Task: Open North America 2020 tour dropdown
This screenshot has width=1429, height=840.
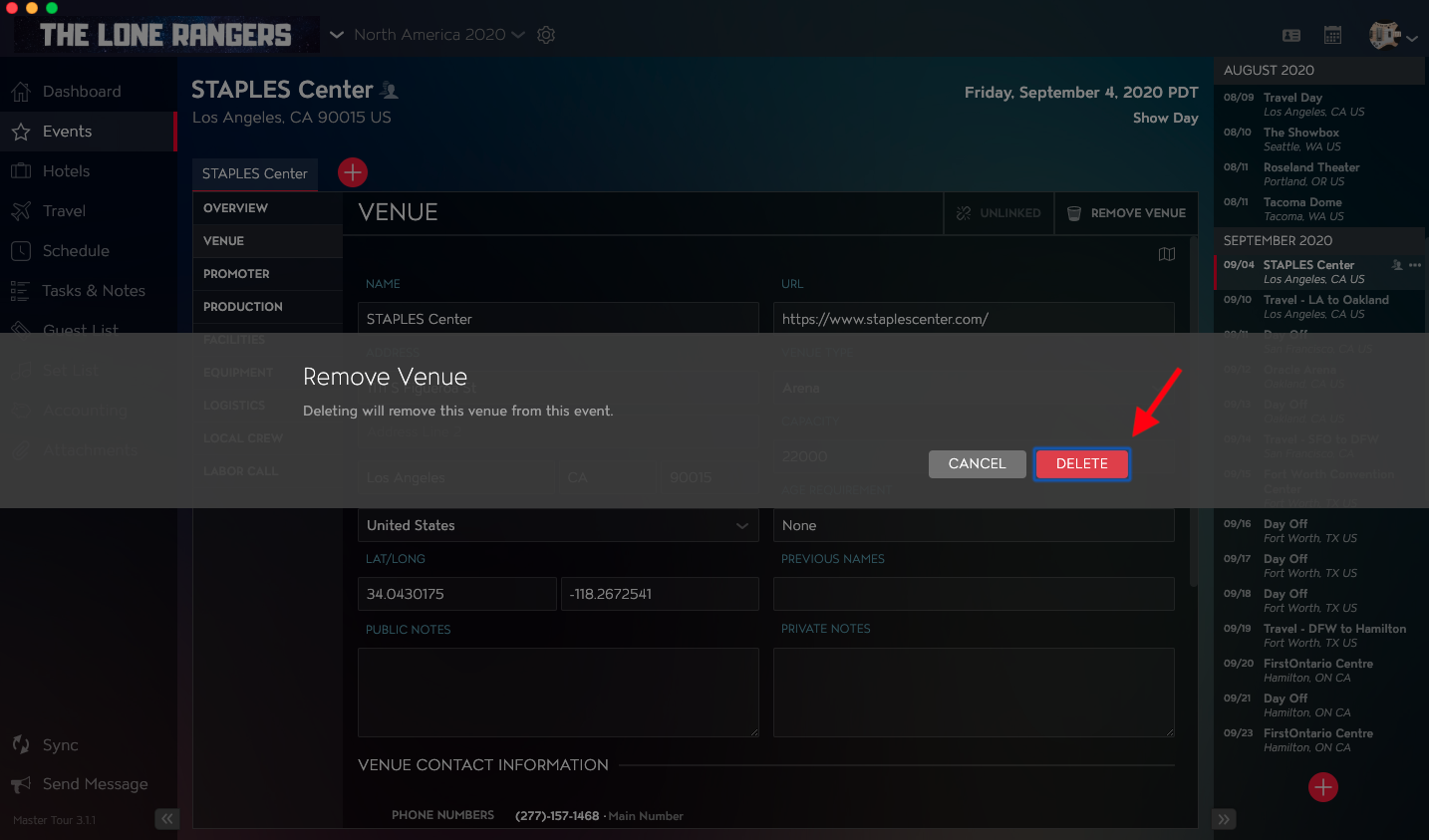Action: 439,35
